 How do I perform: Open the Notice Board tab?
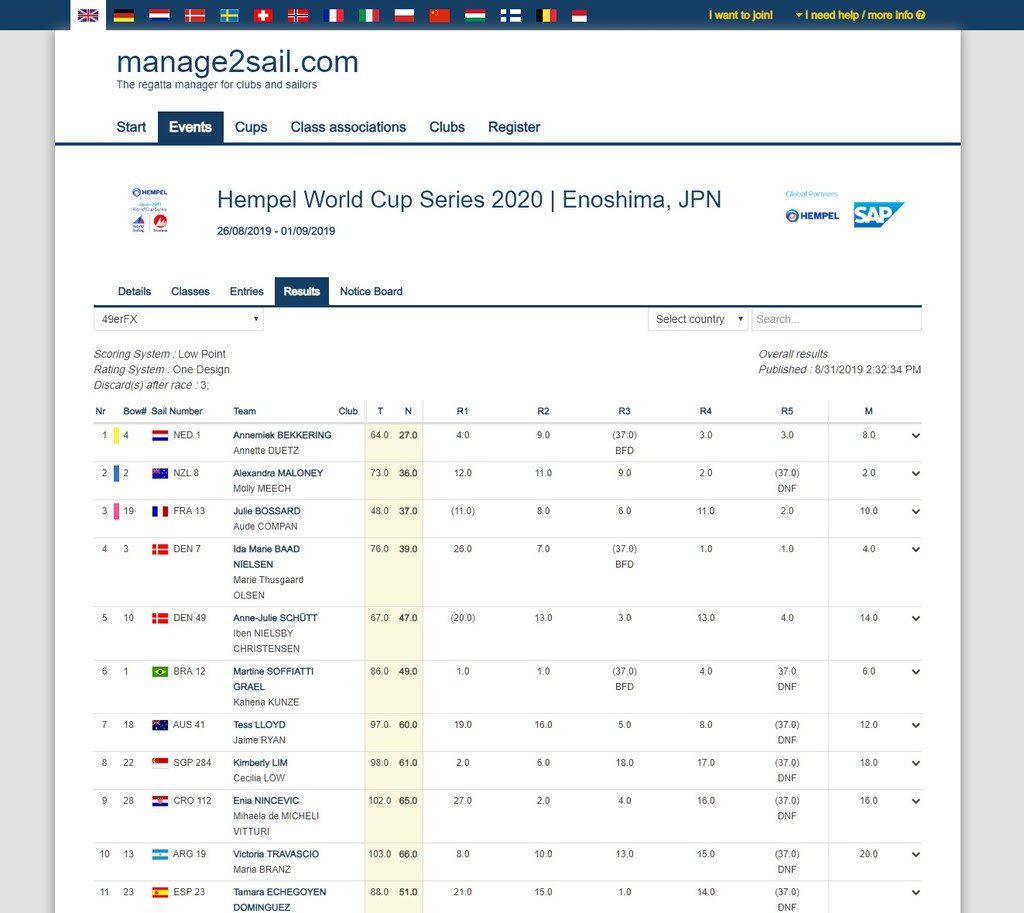pos(371,292)
